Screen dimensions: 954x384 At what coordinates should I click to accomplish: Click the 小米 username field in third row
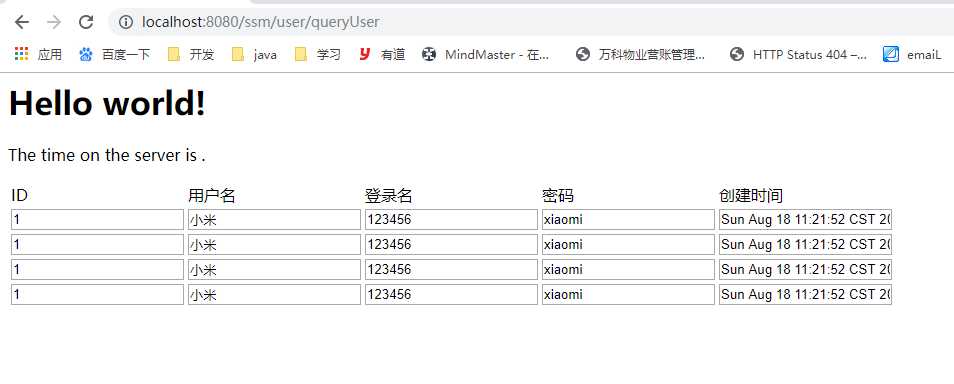[274, 270]
